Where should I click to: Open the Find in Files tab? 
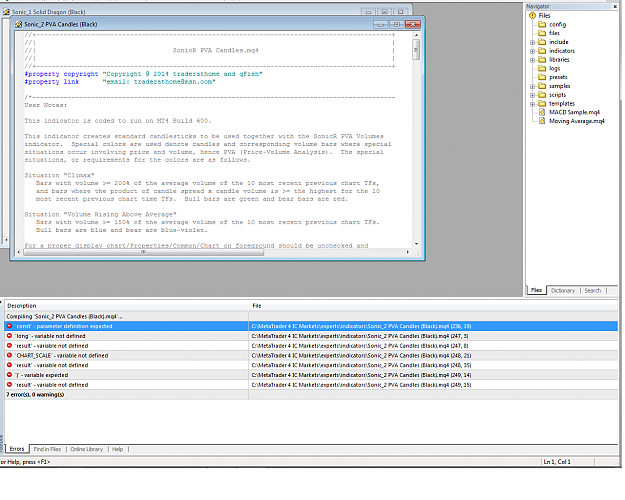coord(47,449)
